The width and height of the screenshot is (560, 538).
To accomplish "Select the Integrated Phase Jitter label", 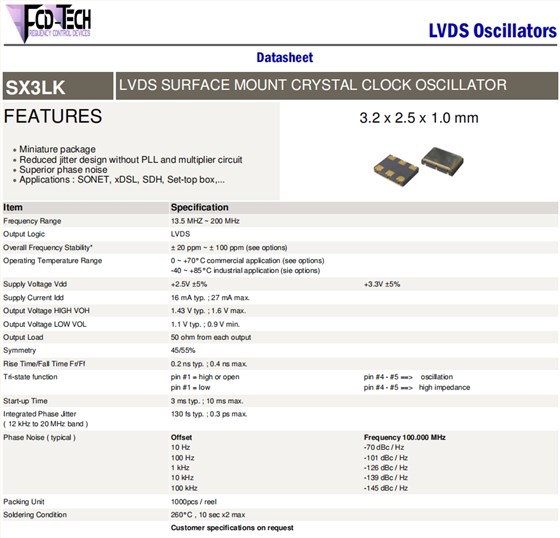I will [40, 414].
